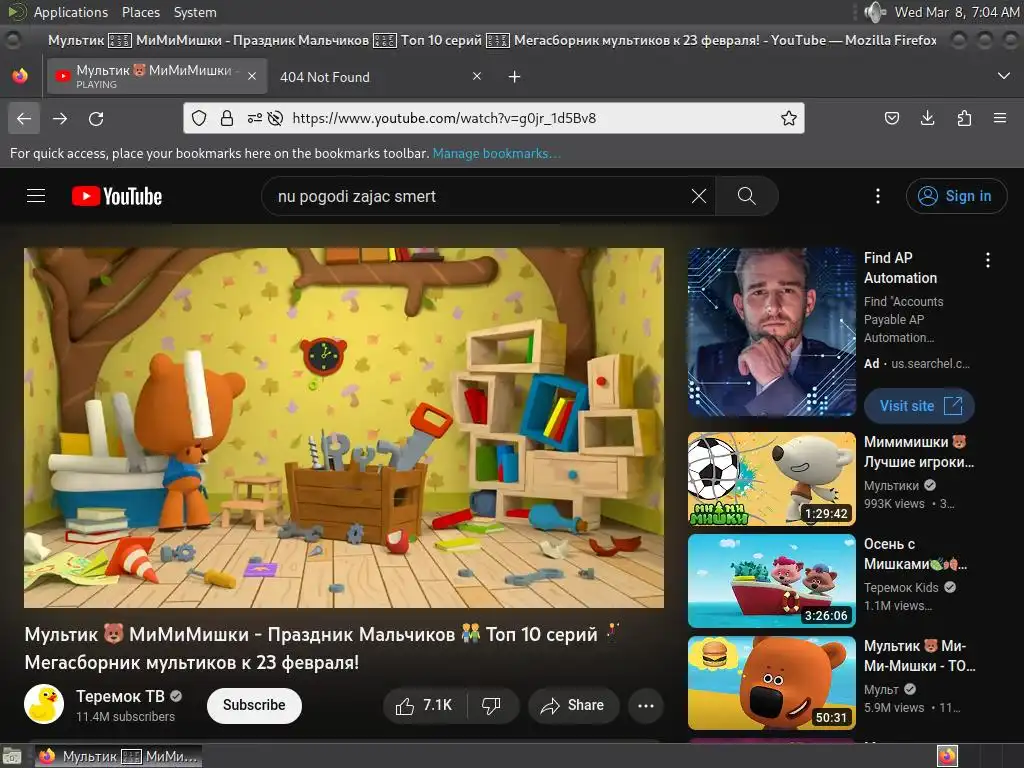Open YouTube settings three-dot menu
Viewport: 1024px width, 768px height.
coord(878,196)
